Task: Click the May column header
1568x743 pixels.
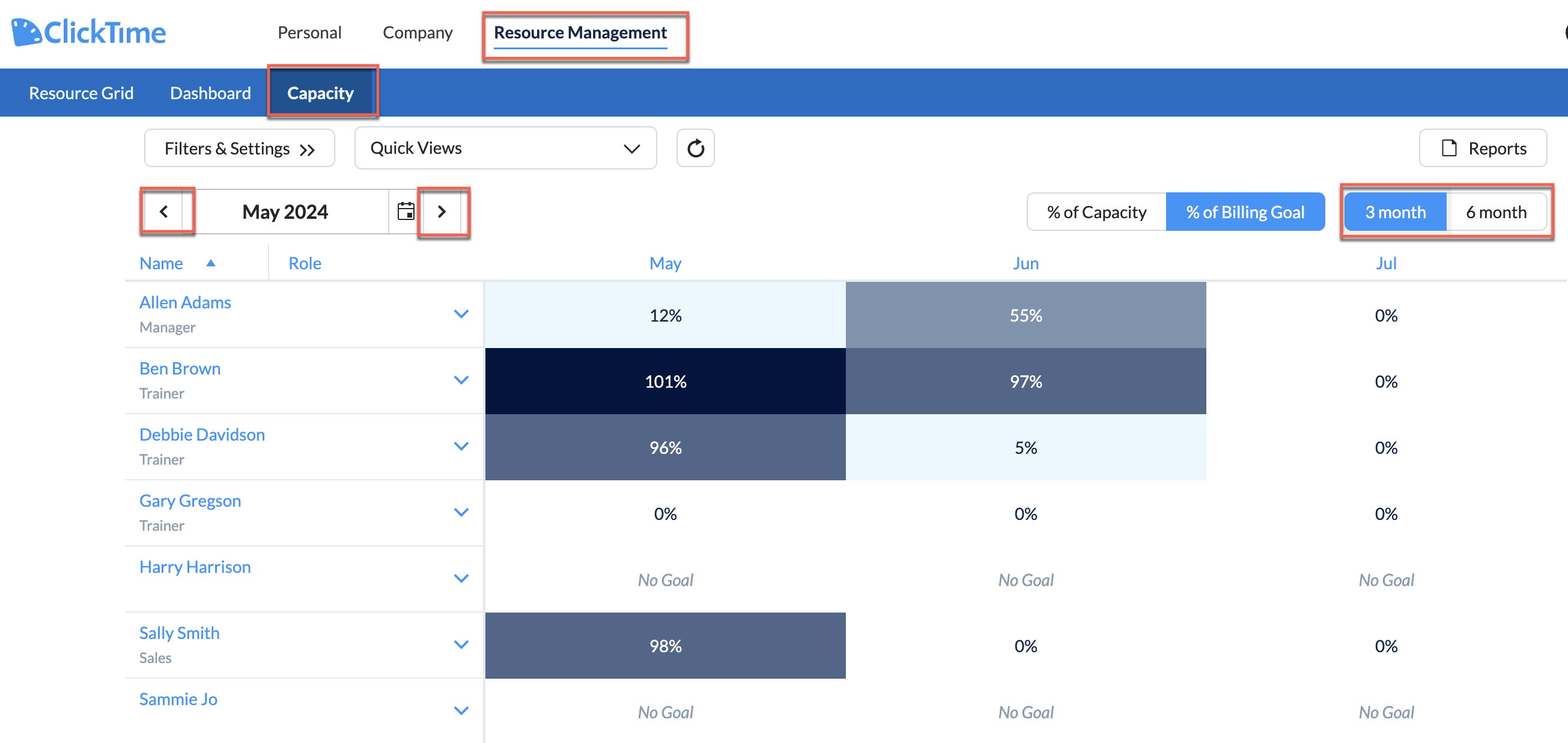Action: point(665,263)
